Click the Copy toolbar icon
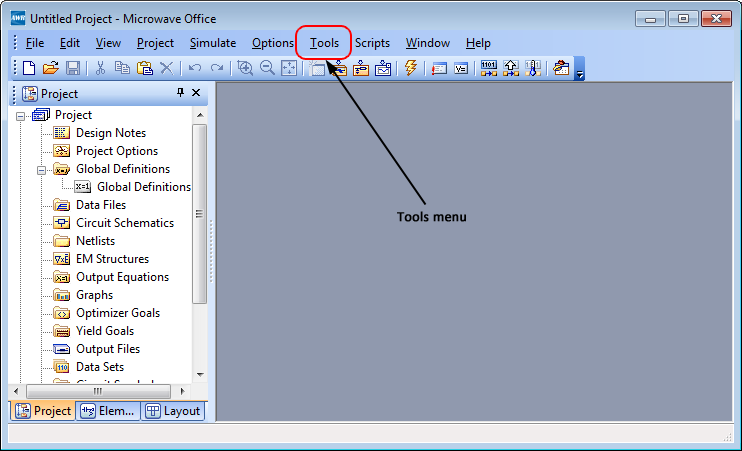742x451 pixels. (x=122, y=68)
